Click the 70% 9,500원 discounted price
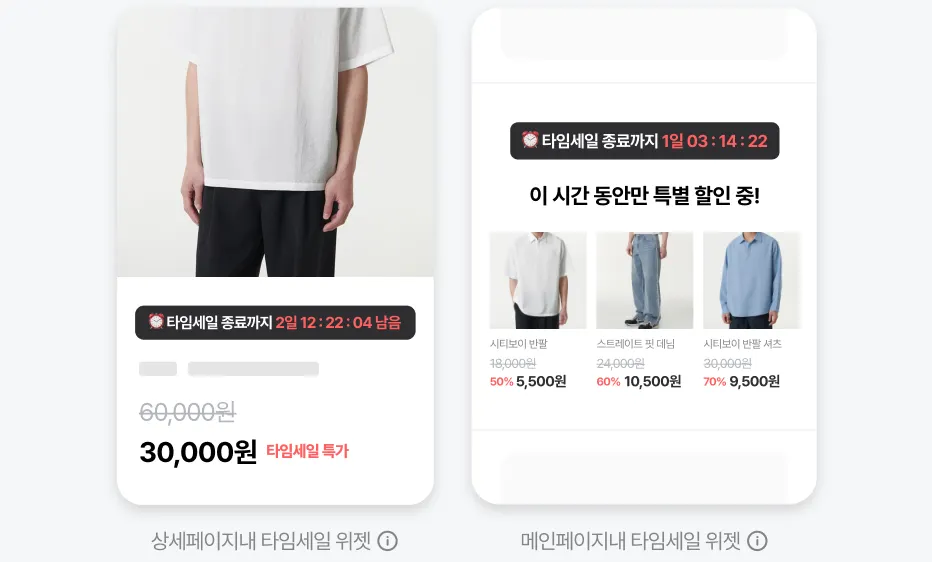This screenshot has height=562, width=932. [741, 381]
